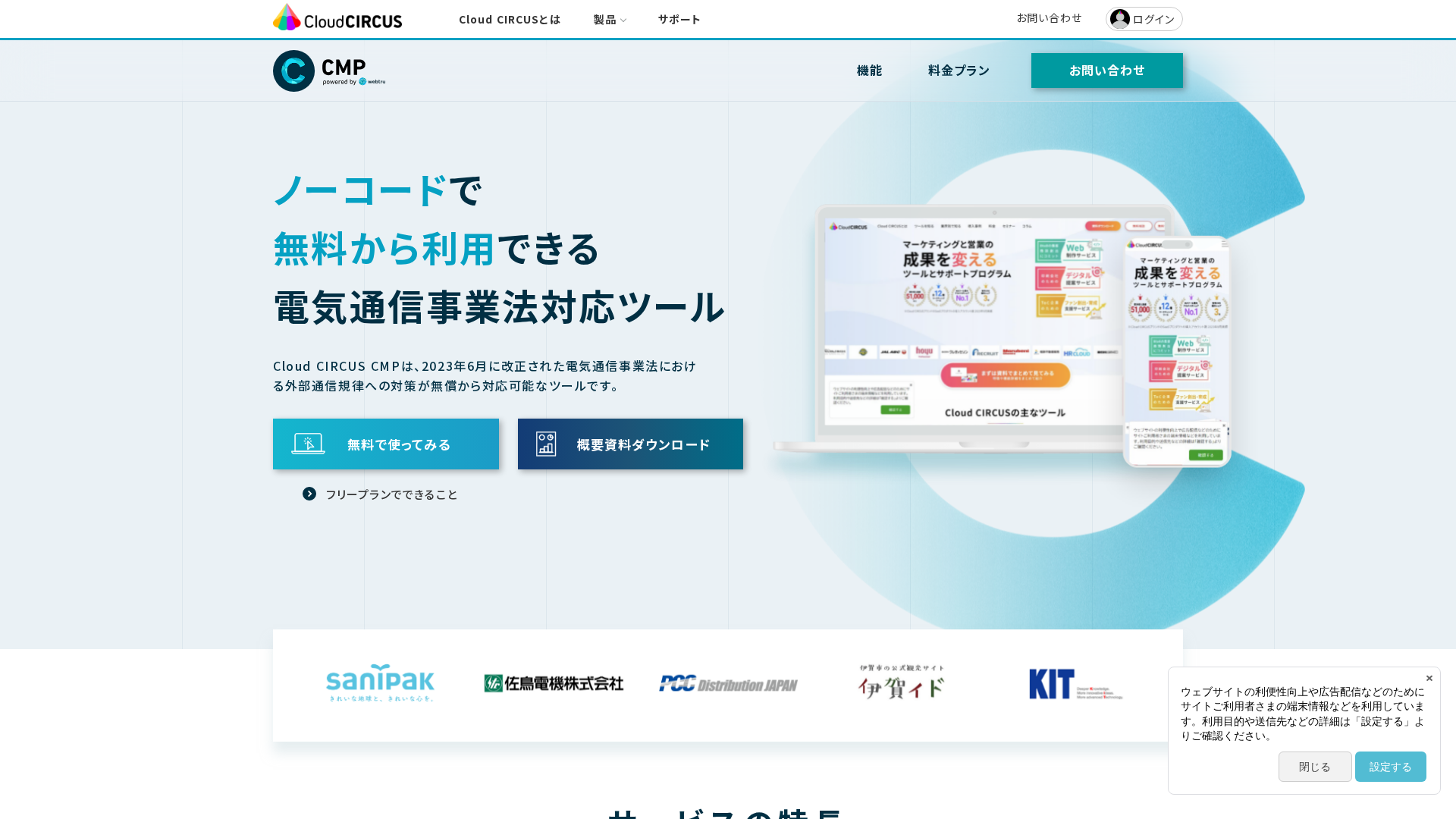Open Cloud CIRCUSとは menu item
Viewport: 1456px width, 819px height.
[510, 20]
